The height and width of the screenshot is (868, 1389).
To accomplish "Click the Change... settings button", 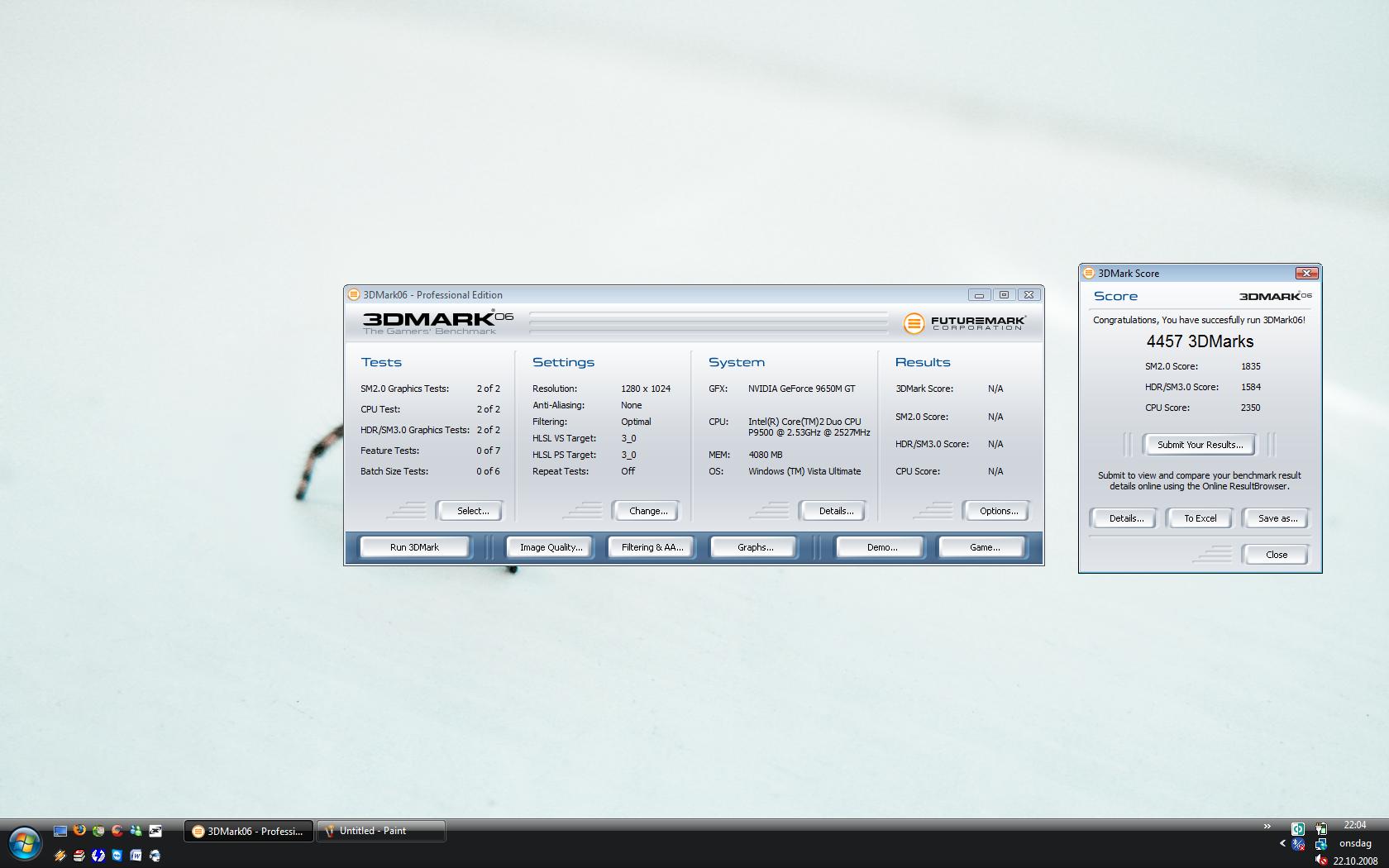I will [x=646, y=511].
